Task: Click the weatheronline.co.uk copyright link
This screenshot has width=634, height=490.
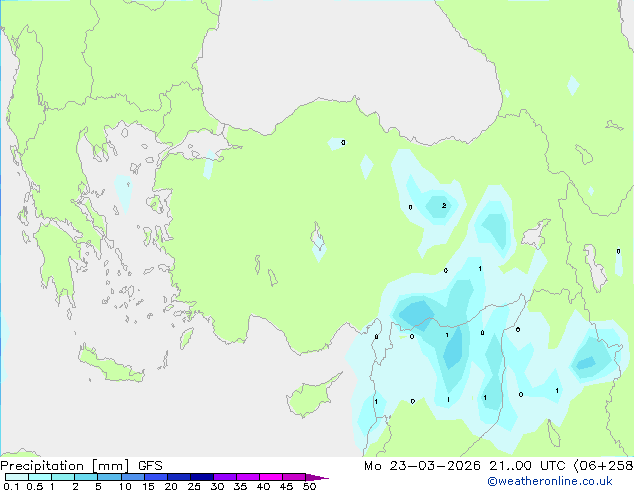Action: (549, 481)
